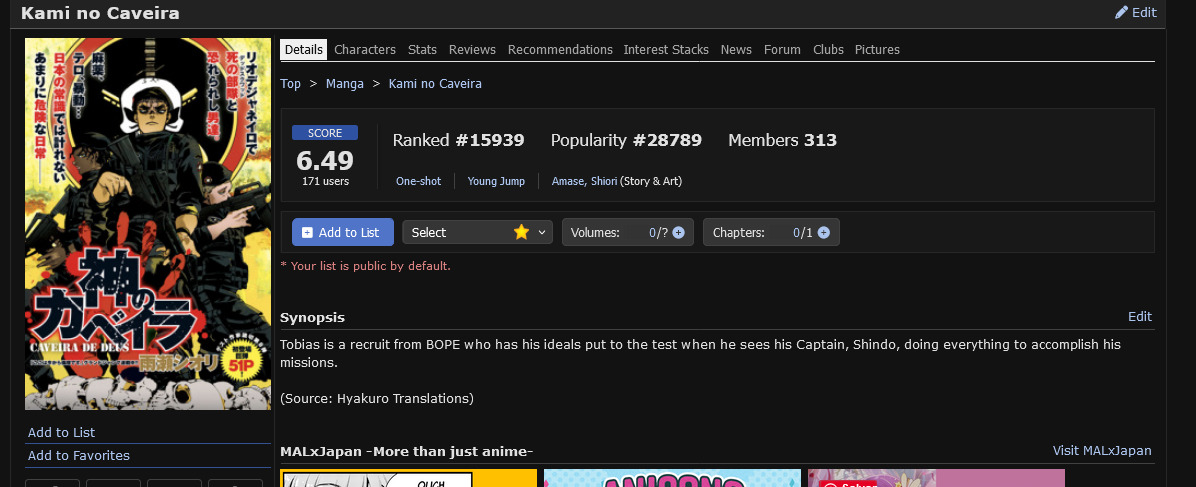Click the Ranked #15939 text
This screenshot has height=487, width=1196.
pyautogui.click(x=458, y=140)
